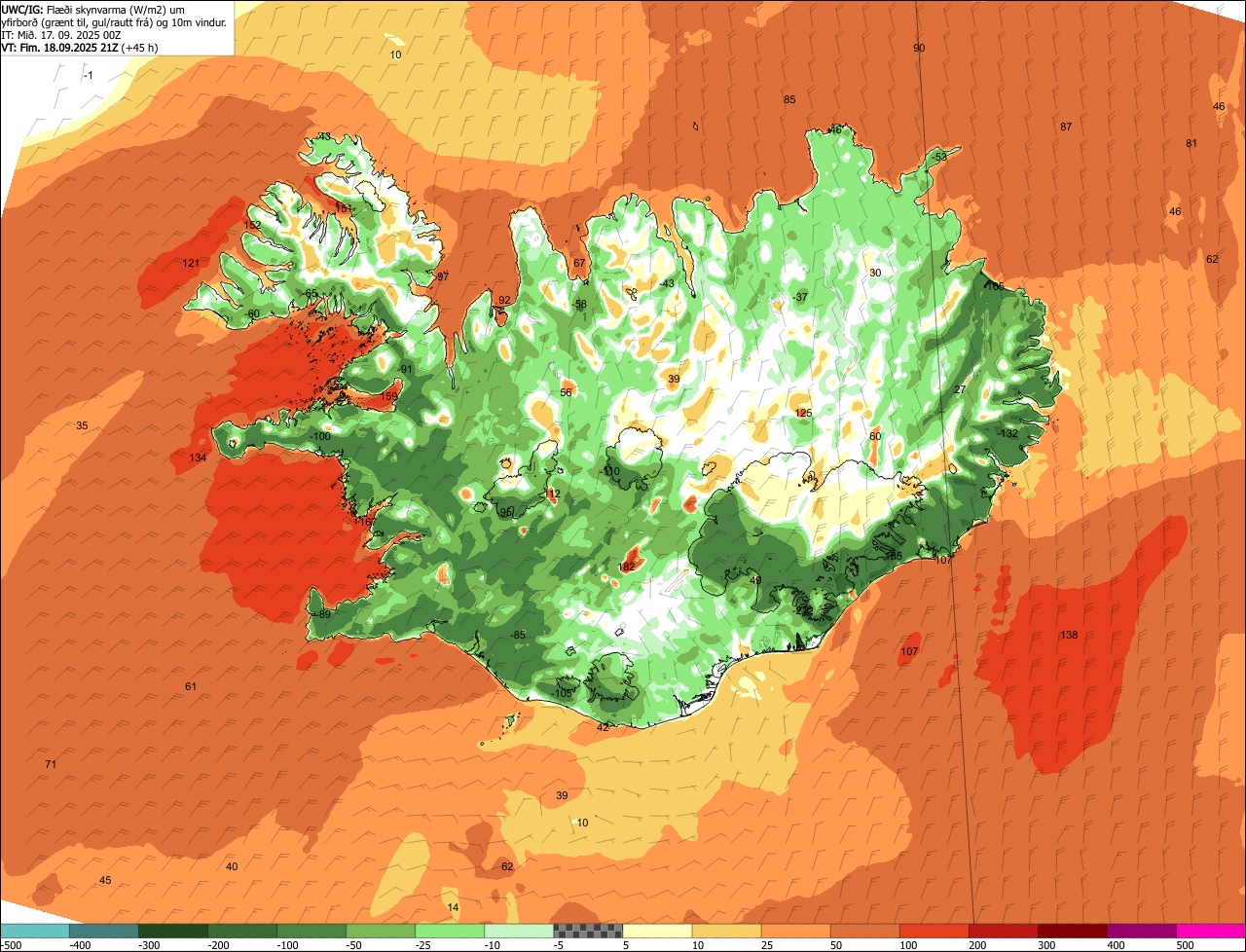This screenshot has height=952, width=1246.
Task: Click the 'VT: Fim. 18.09.2025 21Z' valid time line
Action: tap(79, 47)
